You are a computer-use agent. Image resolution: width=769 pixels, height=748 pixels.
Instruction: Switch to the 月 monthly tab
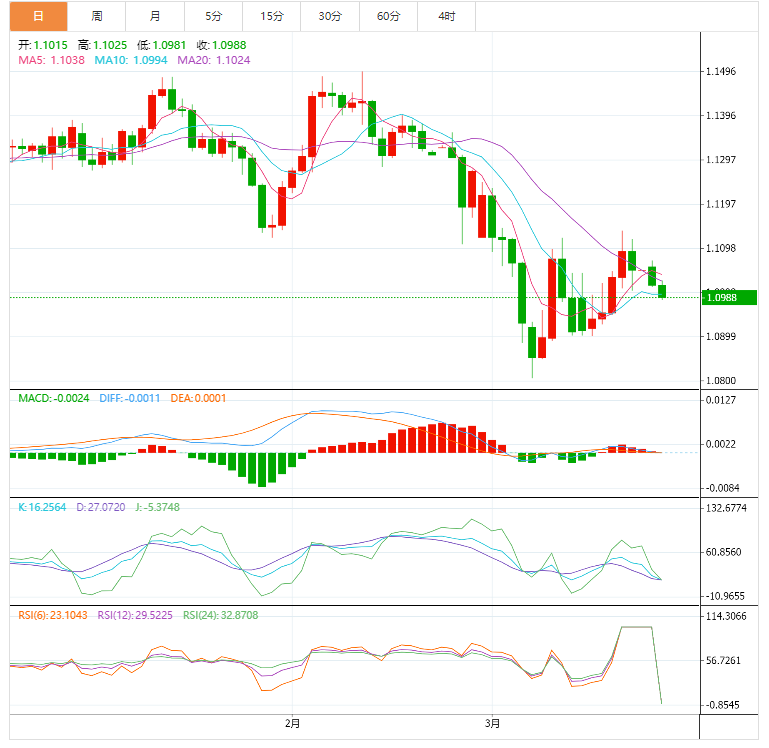click(x=155, y=16)
